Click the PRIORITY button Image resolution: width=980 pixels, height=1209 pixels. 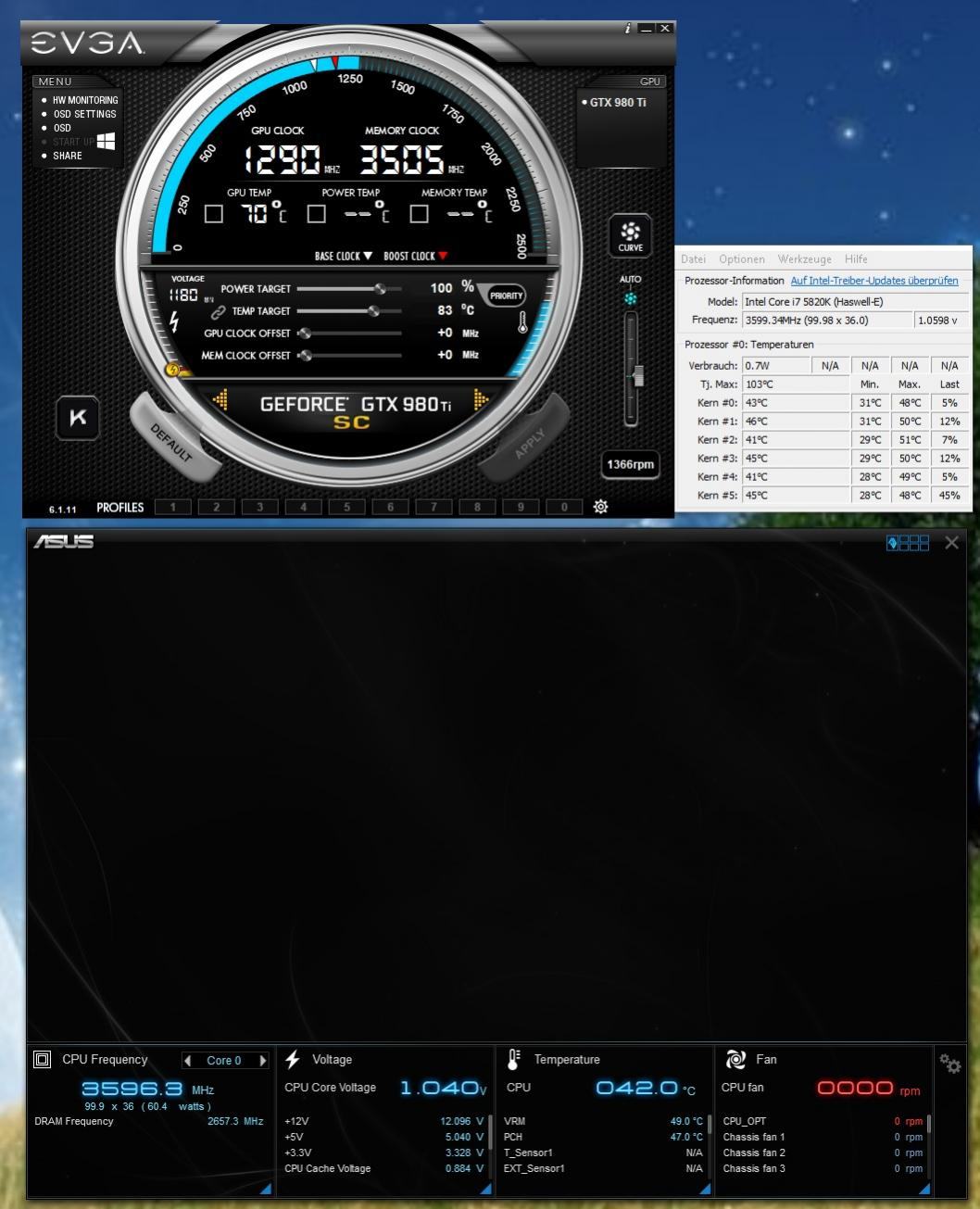507,296
